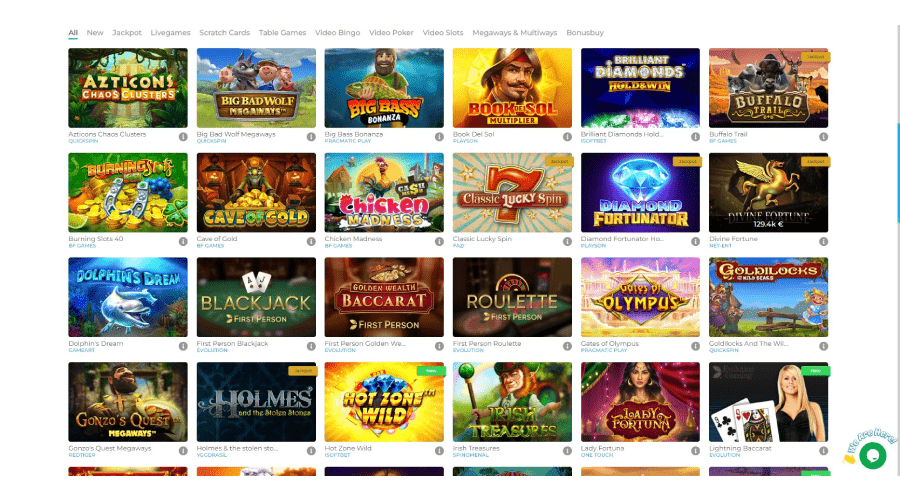Open the Book Del Sol game thumbnail

[x=512, y=88]
